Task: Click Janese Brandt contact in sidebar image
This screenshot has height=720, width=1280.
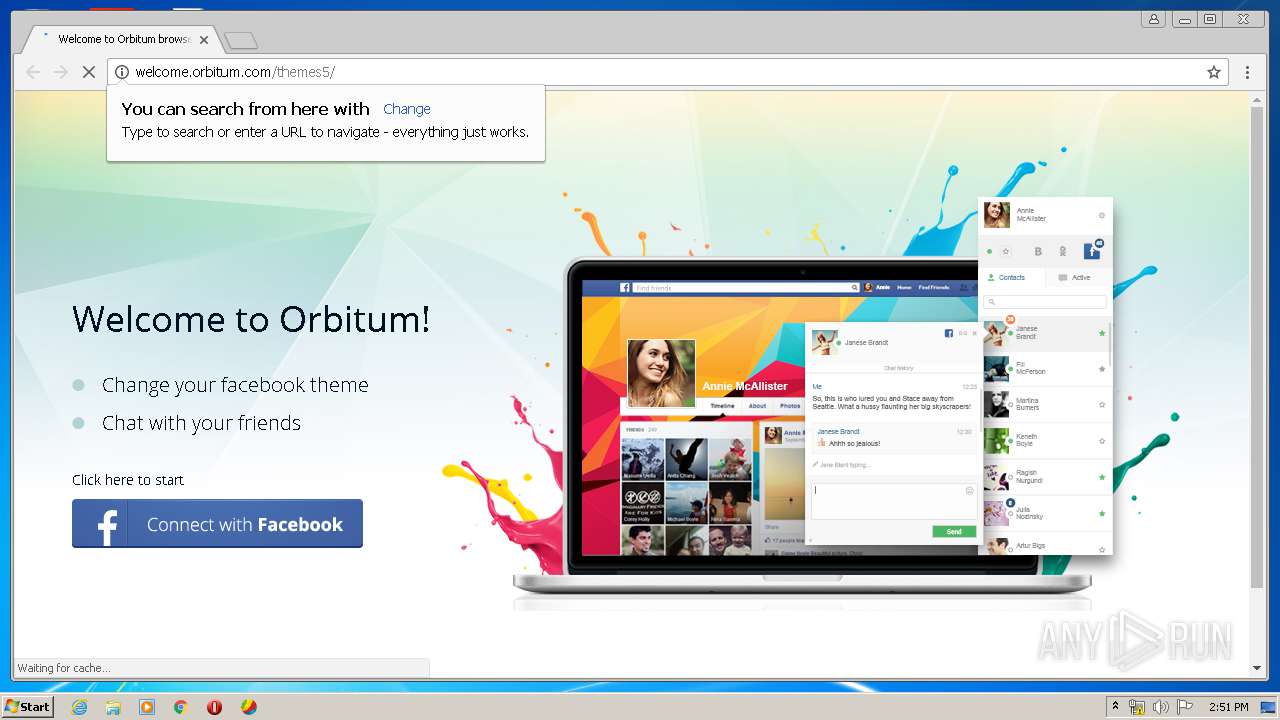Action: (1045, 333)
